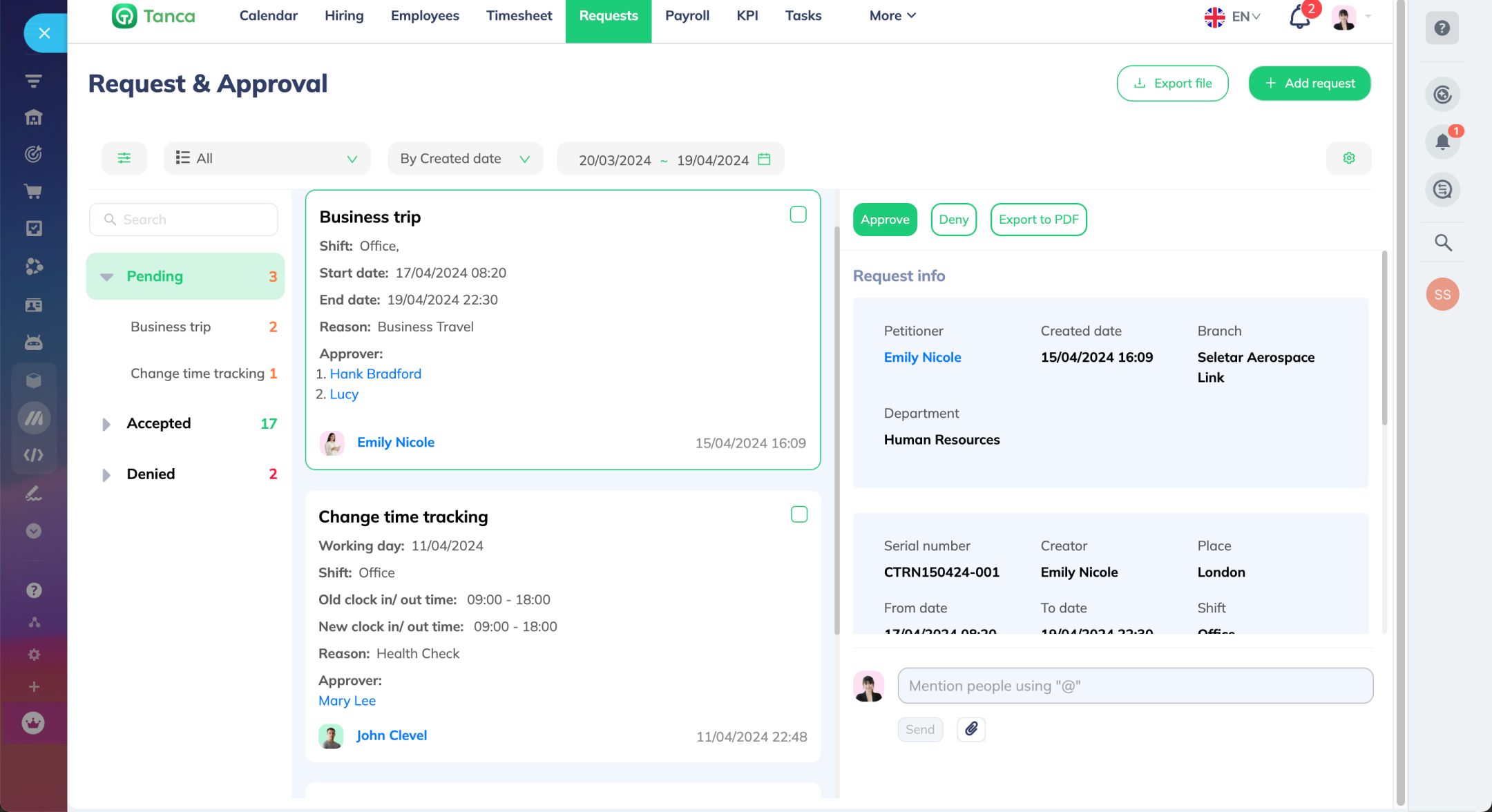Click the notification bell in top bar

point(1299,17)
